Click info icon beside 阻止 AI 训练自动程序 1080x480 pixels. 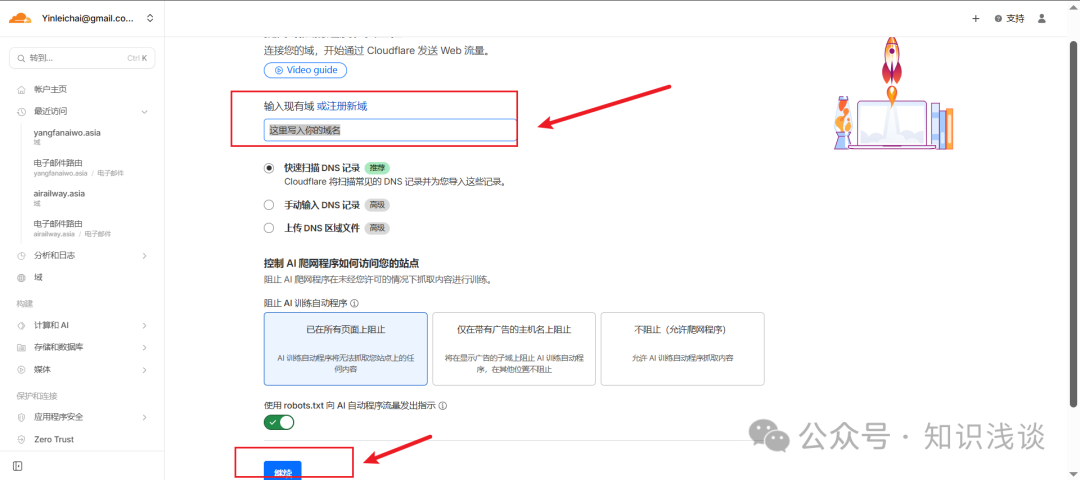point(355,303)
